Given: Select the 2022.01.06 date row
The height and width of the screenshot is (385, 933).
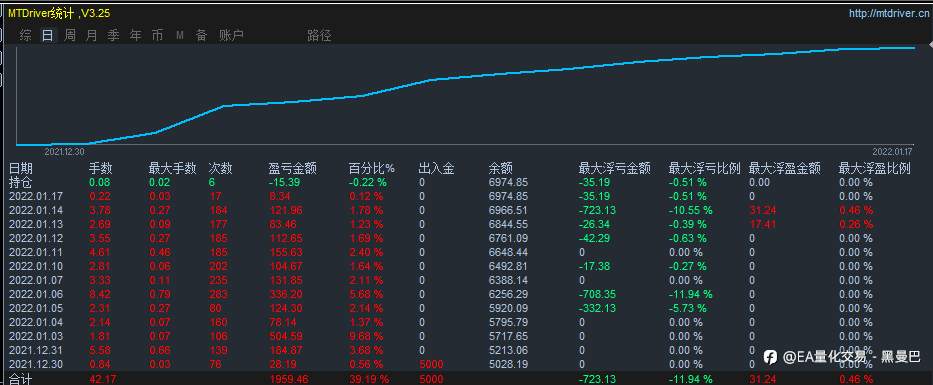Looking at the screenshot, I should point(36,294).
